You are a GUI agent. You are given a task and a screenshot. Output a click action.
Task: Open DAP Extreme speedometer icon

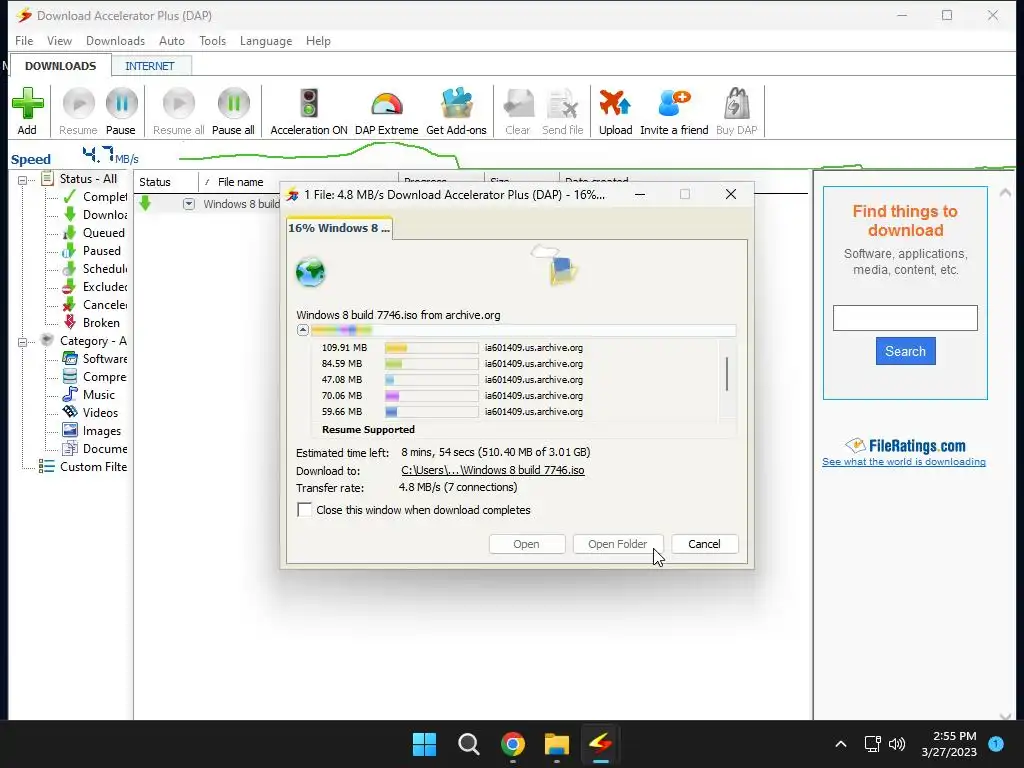coord(387,104)
